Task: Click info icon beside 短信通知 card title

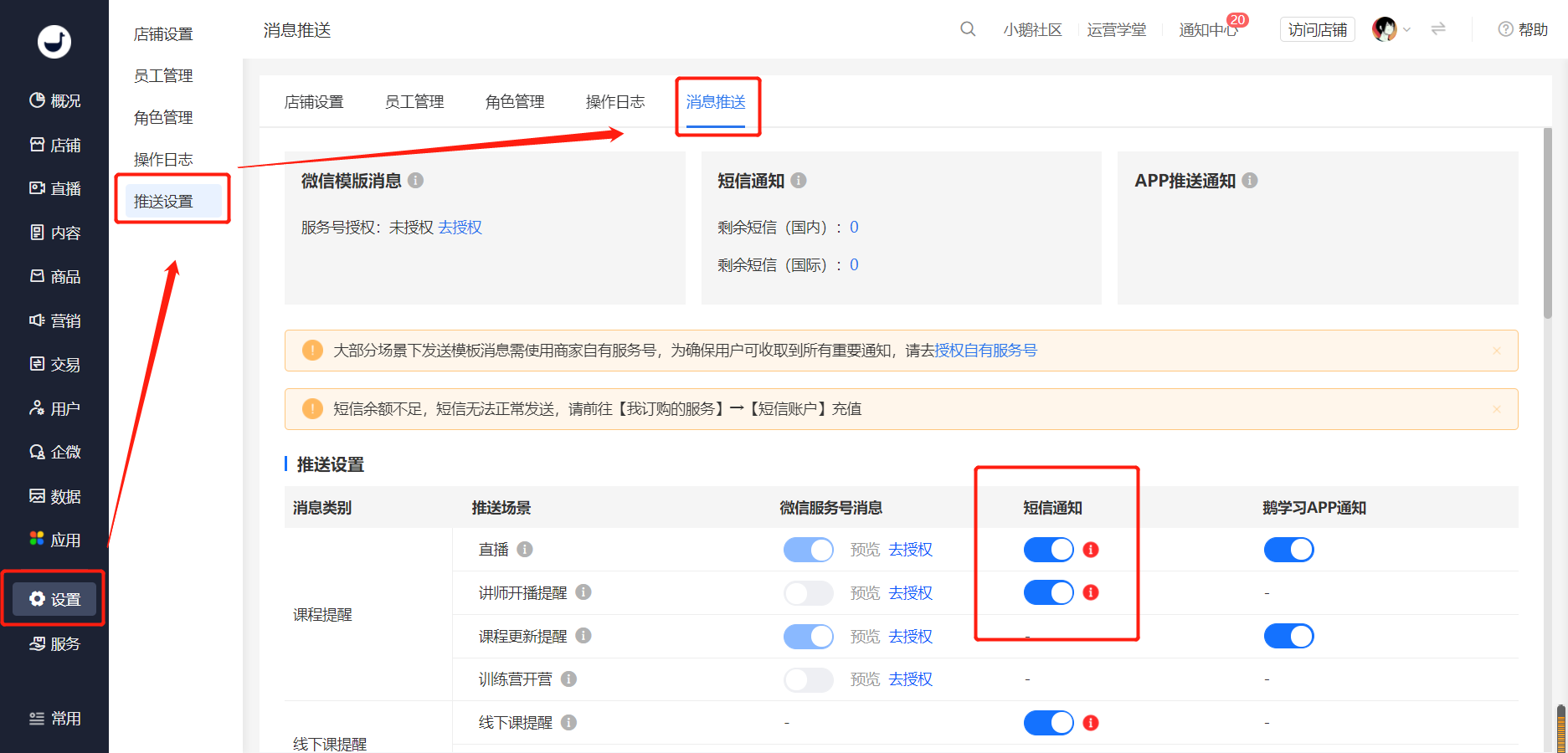Action: click(x=799, y=181)
